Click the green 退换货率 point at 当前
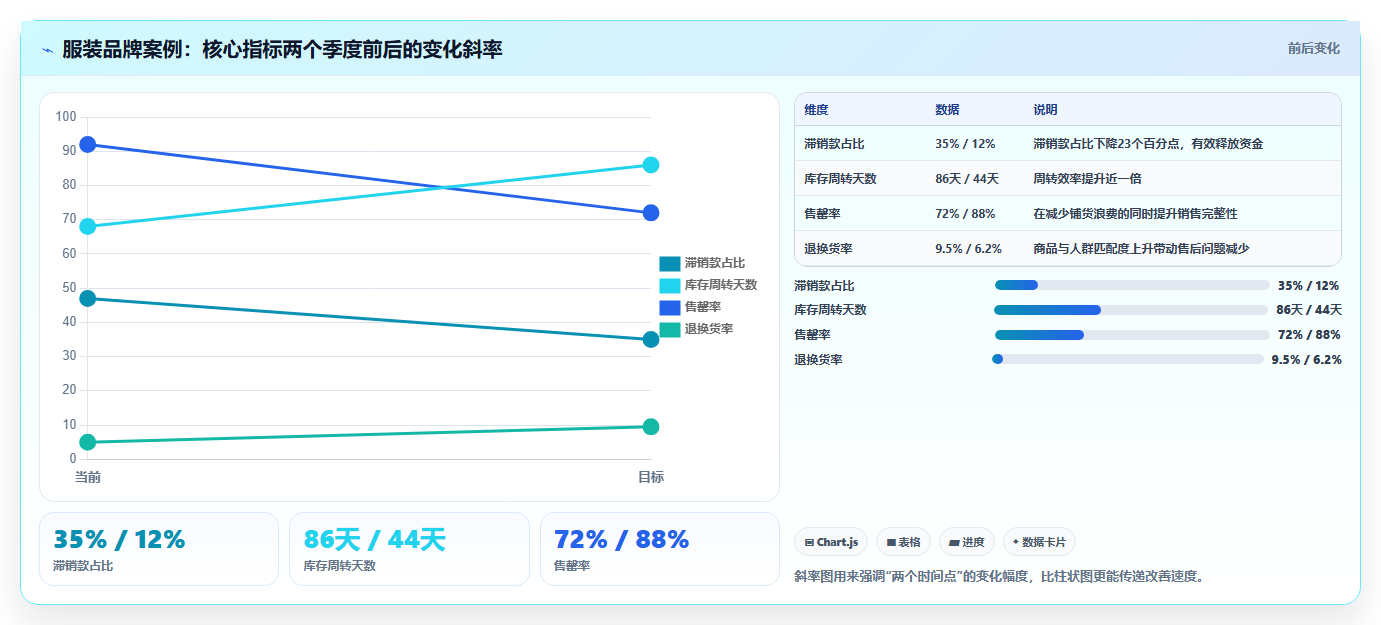Viewport: 1381px width, 625px height. coord(88,442)
